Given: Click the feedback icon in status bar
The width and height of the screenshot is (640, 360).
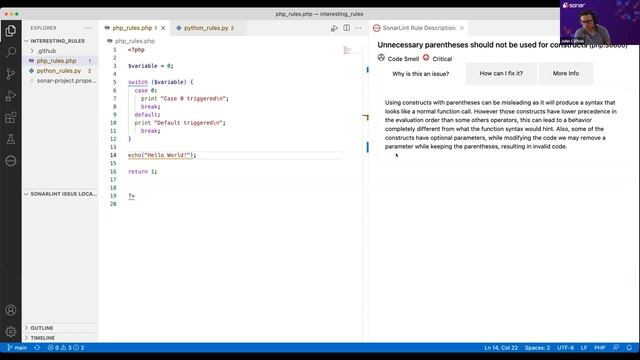Looking at the screenshot, I should (x=616, y=348).
